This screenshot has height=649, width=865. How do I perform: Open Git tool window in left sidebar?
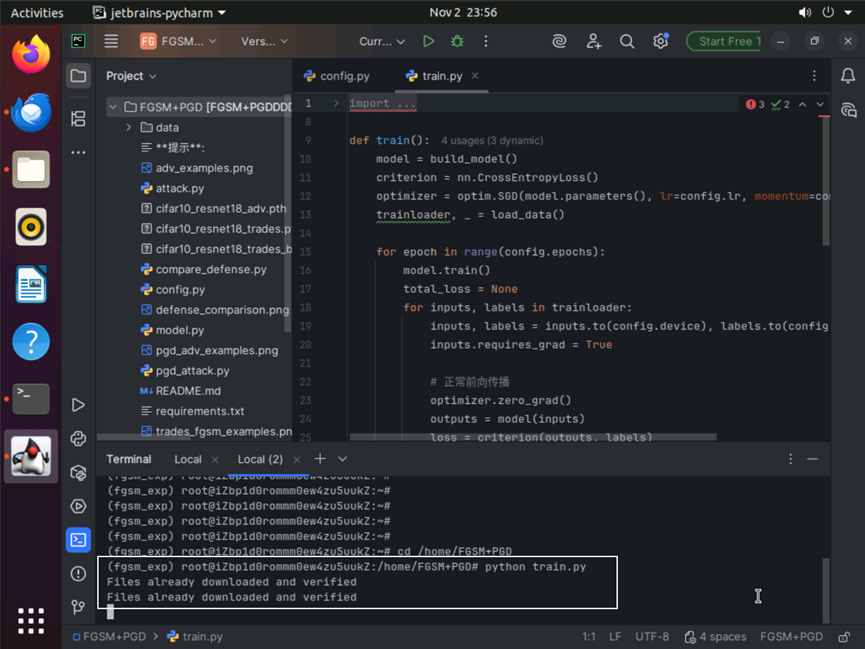78,607
